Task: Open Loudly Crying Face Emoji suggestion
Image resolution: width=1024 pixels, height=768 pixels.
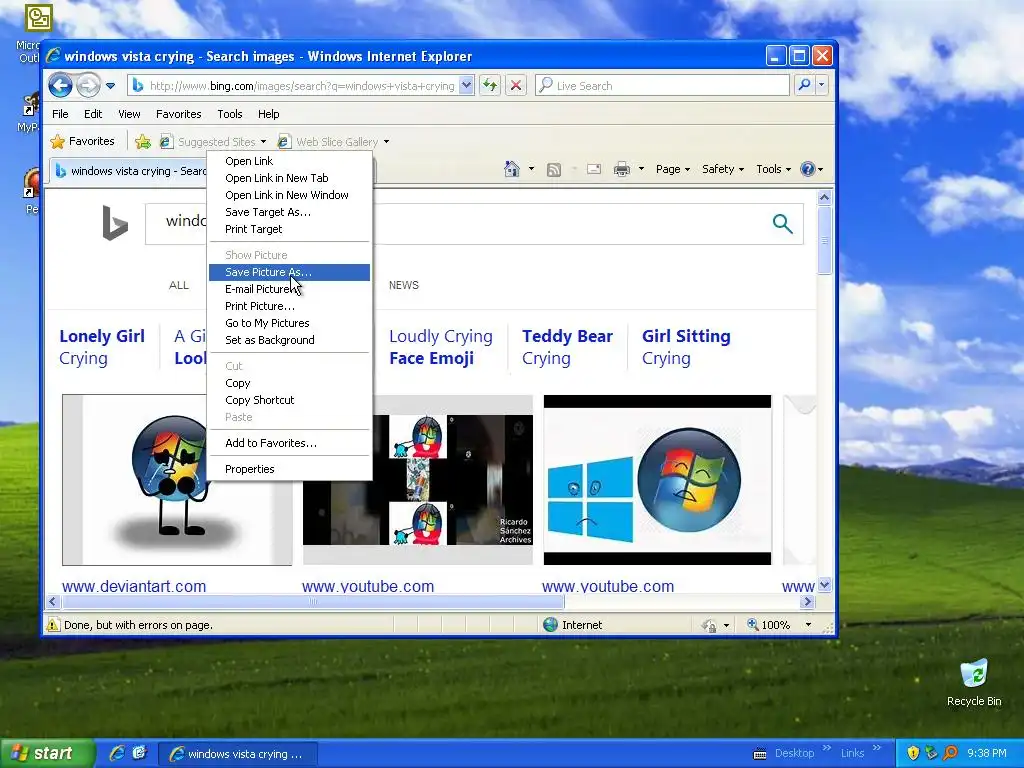Action: pyautogui.click(x=441, y=347)
